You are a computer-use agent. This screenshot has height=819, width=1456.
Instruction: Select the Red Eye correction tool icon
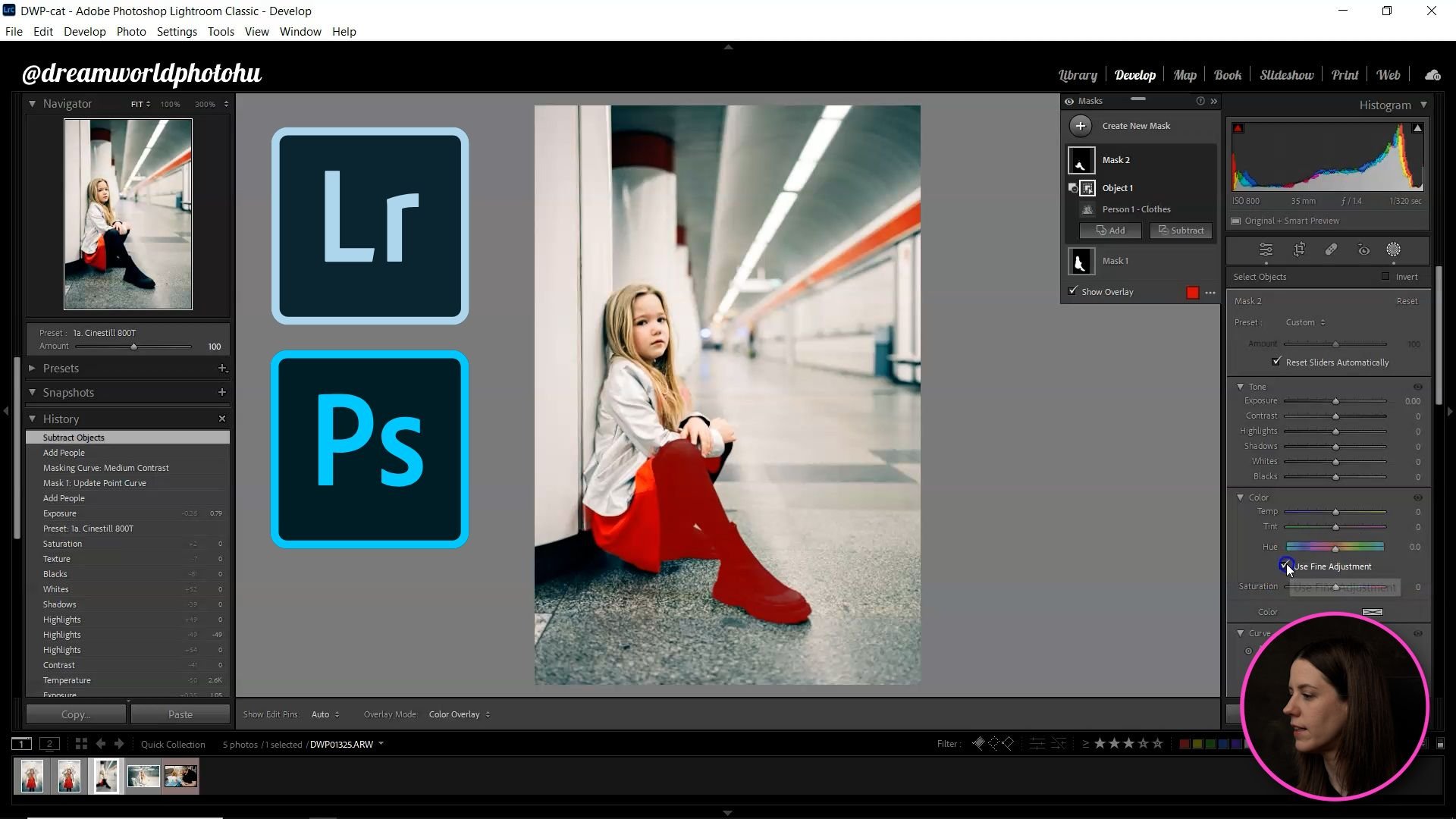pyautogui.click(x=1363, y=249)
